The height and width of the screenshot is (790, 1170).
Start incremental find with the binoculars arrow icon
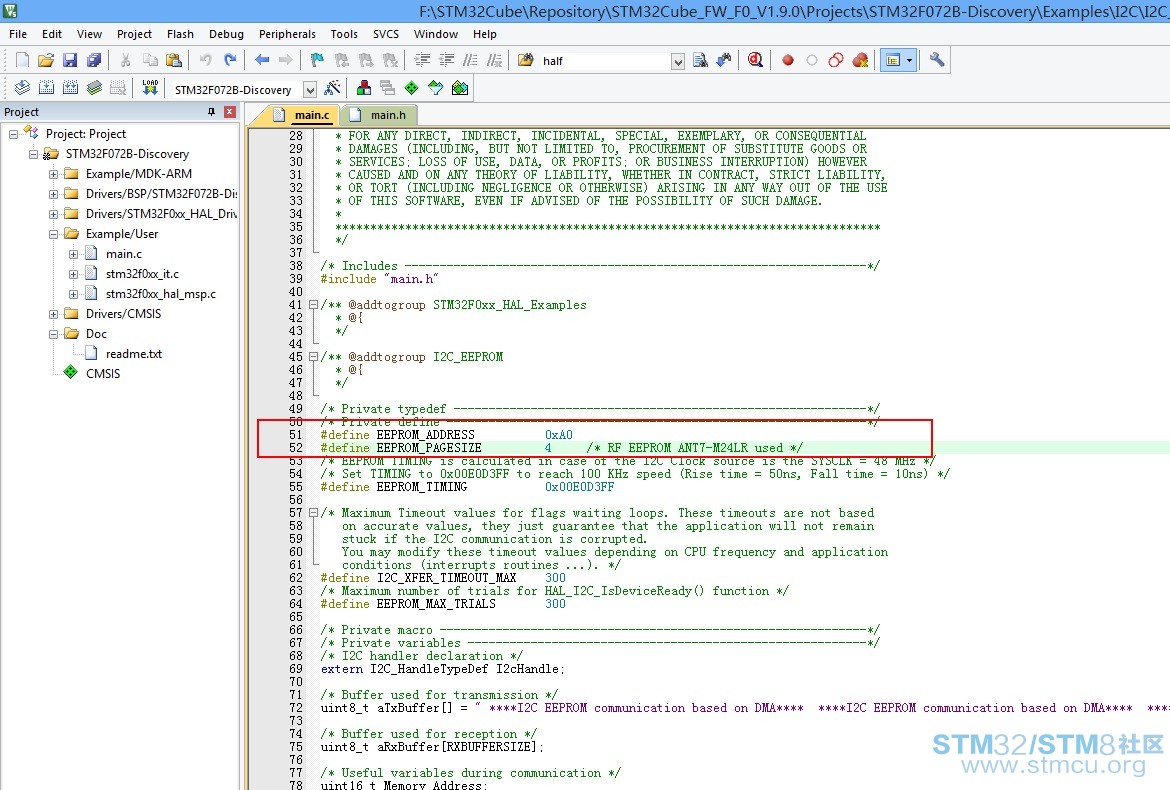click(724, 60)
